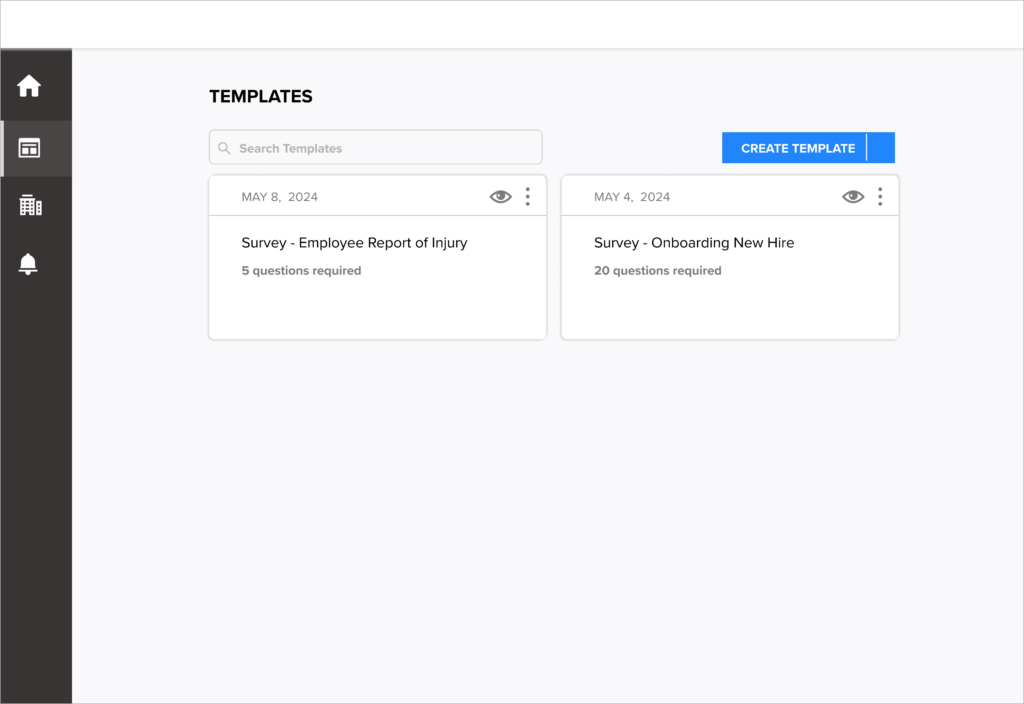Open the options menu for the May 4 template

(x=880, y=196)
